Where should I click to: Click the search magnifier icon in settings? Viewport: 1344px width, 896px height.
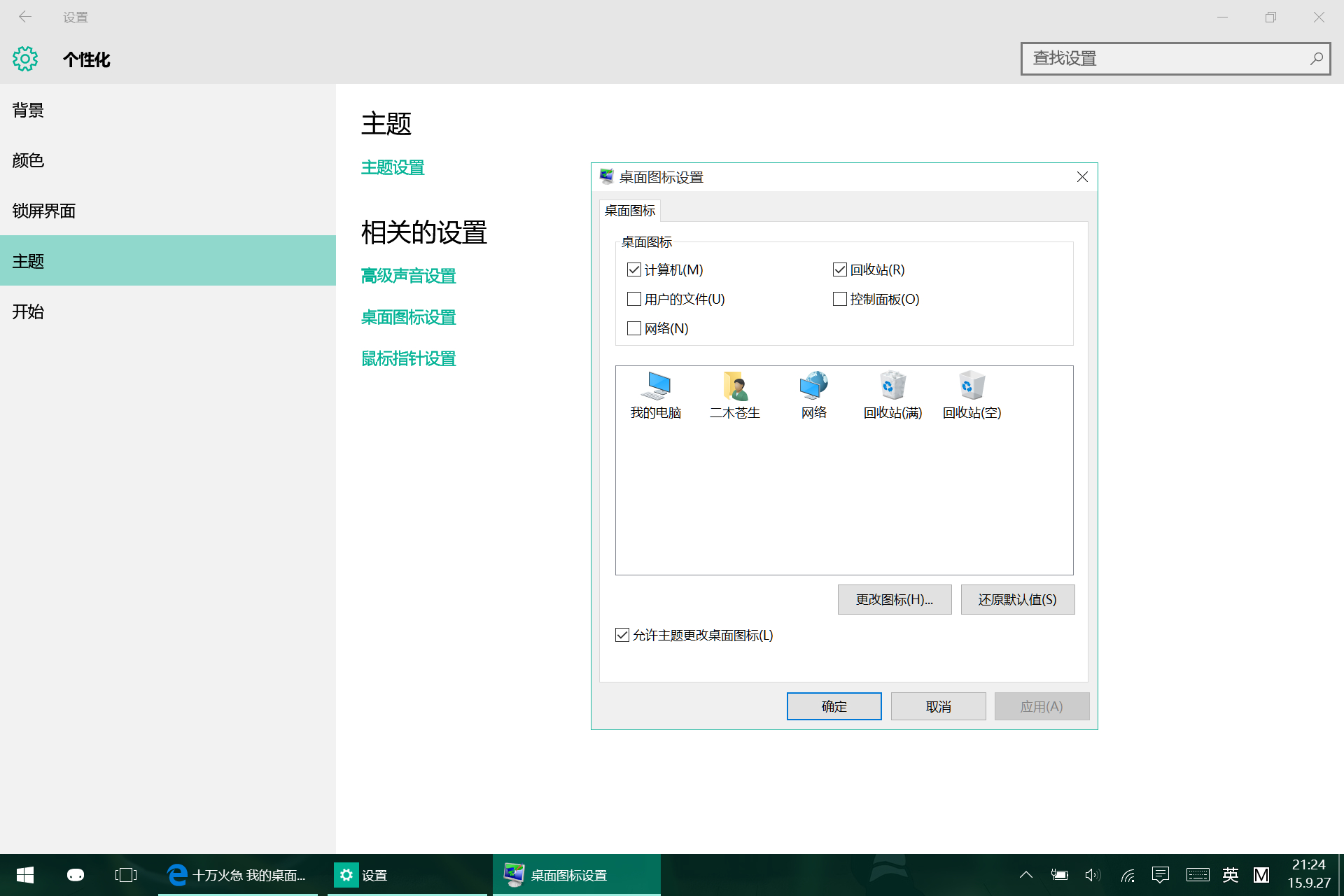[x=1316, y=59]
